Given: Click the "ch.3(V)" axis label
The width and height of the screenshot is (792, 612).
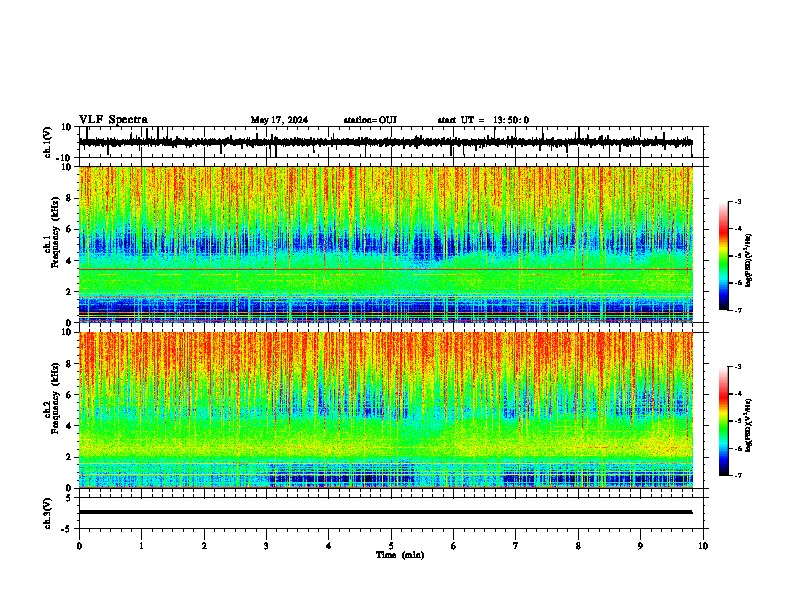Looking at the screenshot, I should (48, 513).
